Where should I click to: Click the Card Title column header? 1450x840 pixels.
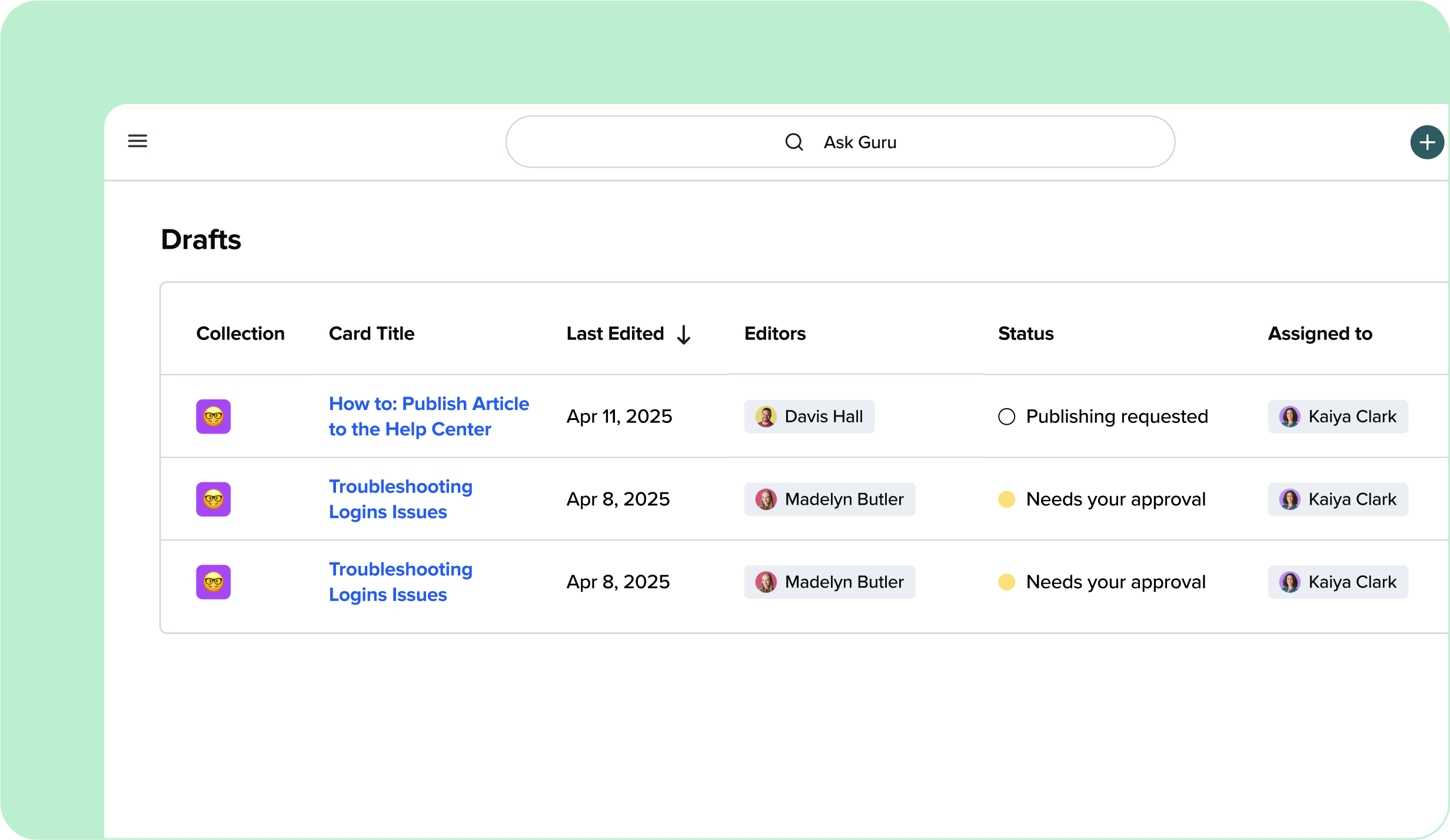(x=371, y=334)
